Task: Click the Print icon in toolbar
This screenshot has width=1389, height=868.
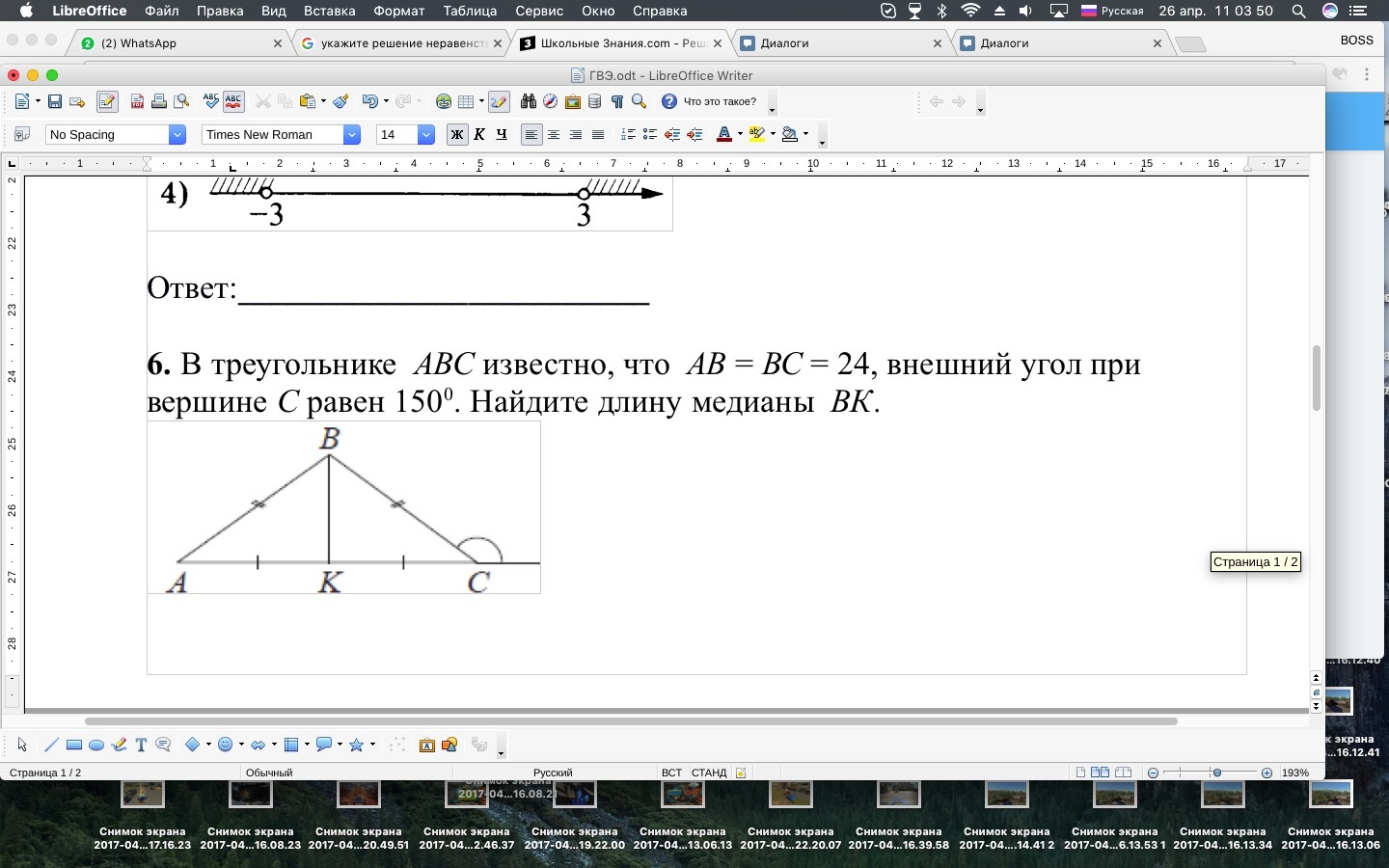Action: 159,101
